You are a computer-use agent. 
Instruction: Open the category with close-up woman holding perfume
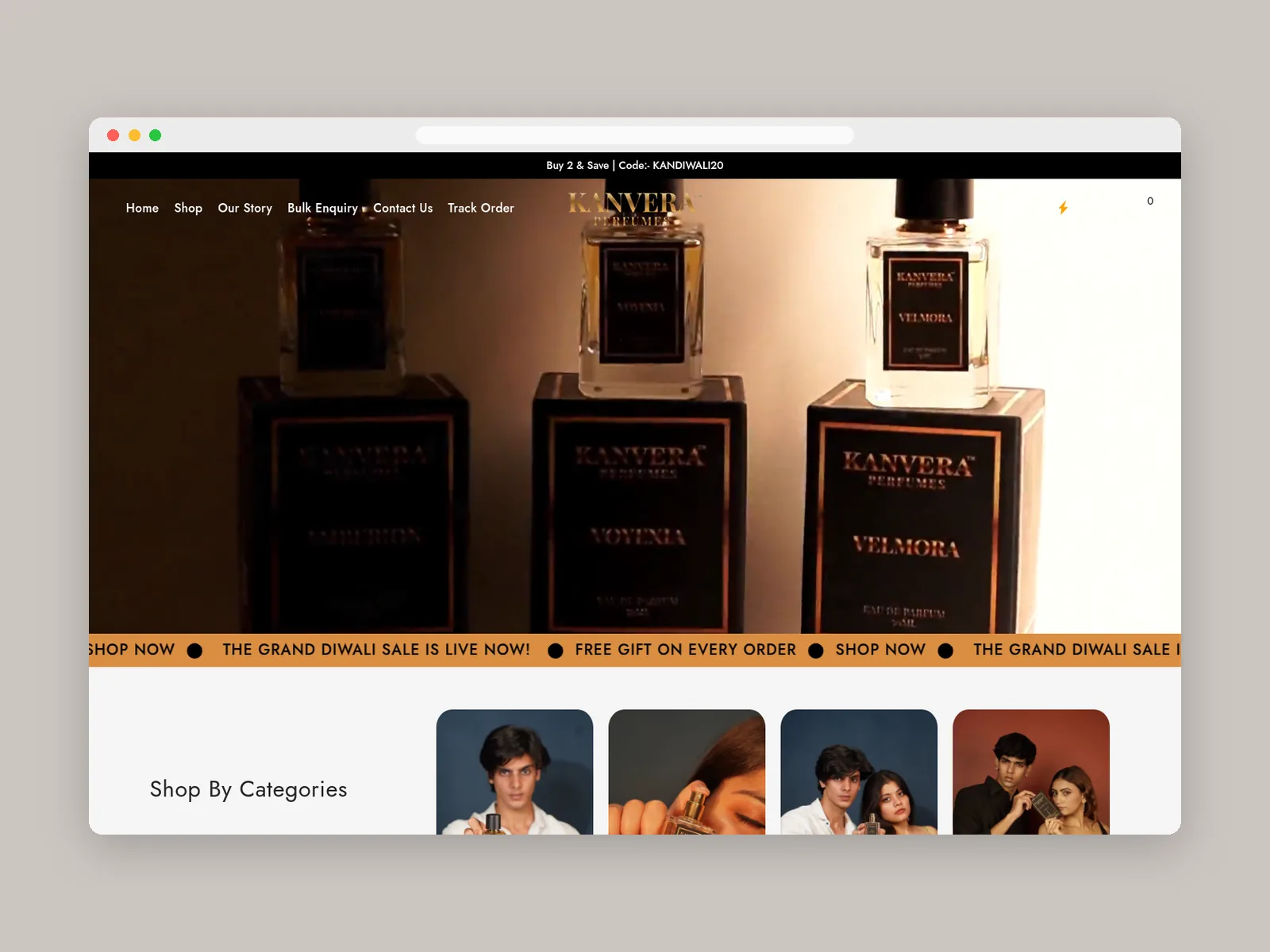coord(687,772)
